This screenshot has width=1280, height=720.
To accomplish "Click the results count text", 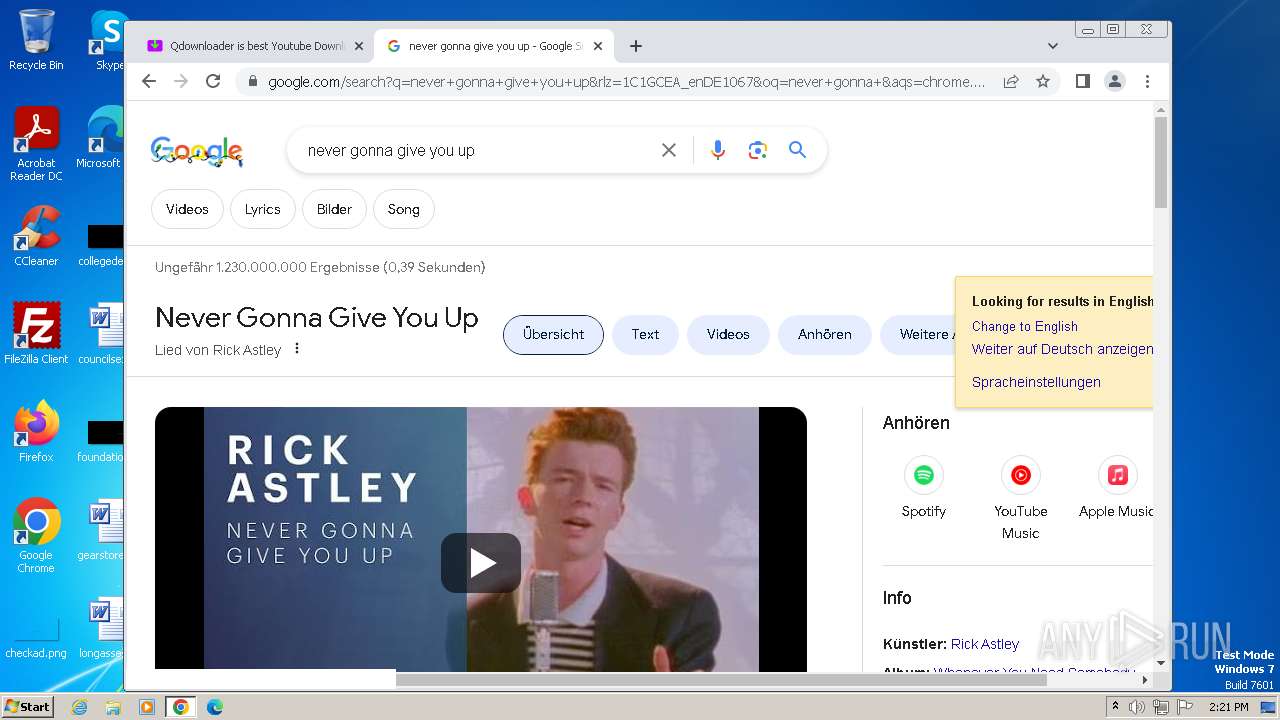I will tap(320, 267).
